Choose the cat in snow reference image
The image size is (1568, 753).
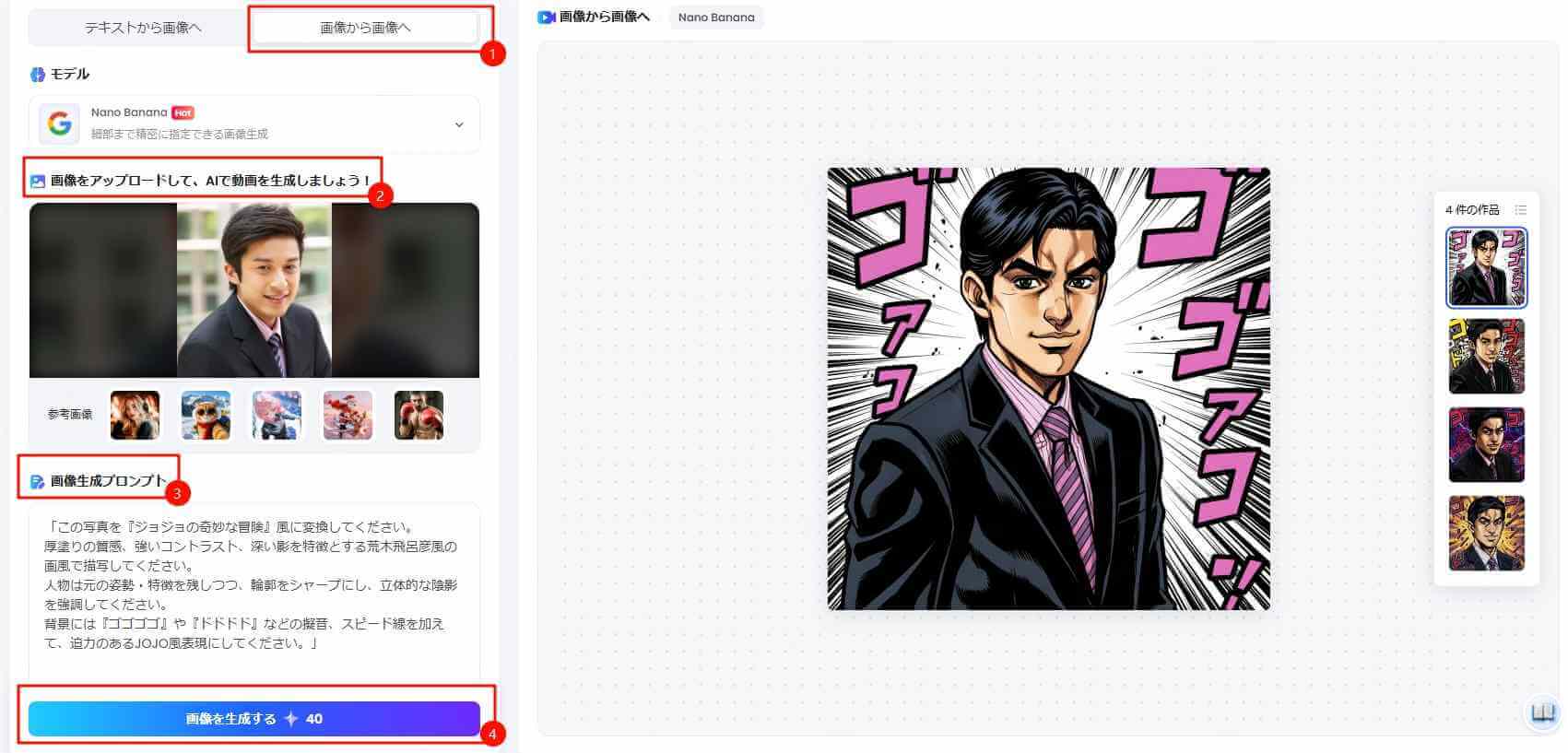click(206, 415)
